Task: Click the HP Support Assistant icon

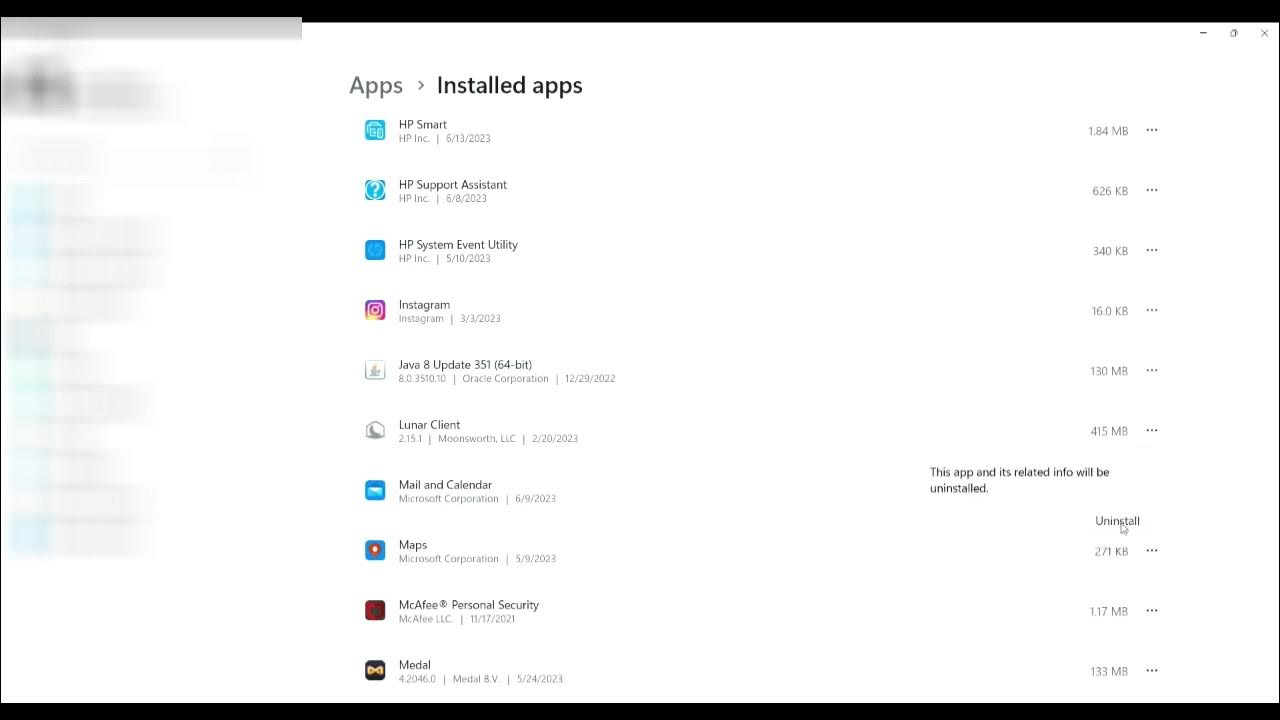Action: pos(375,190)
